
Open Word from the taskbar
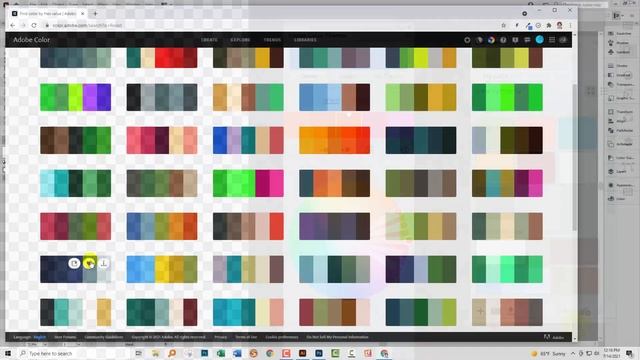pos(237,353)
